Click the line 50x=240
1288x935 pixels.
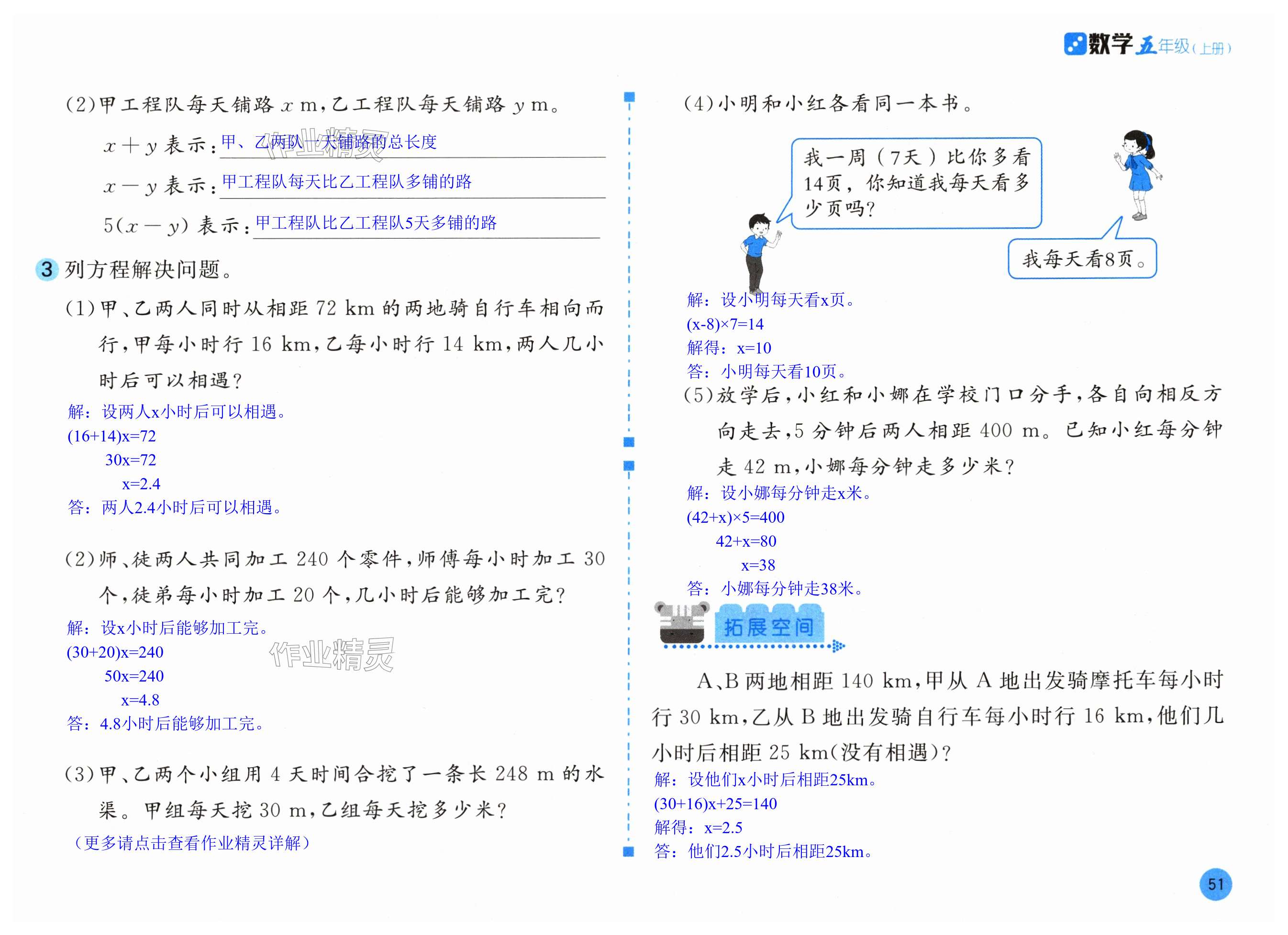pyautogui.click(x=134, y=676)
